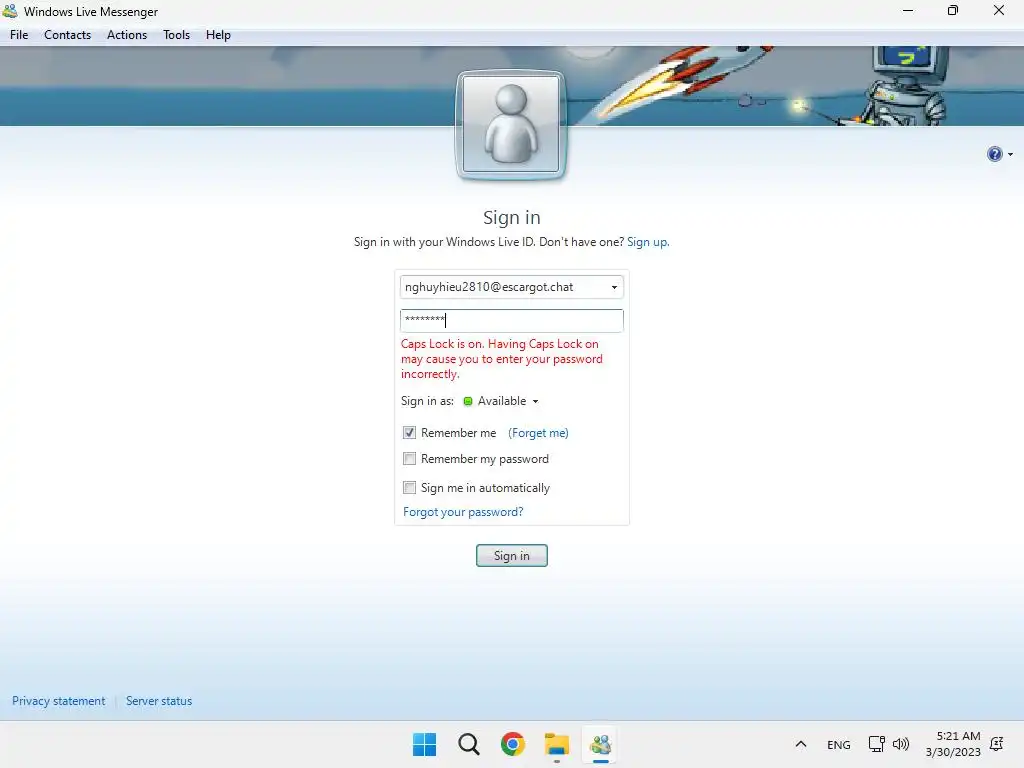
Task: Click the Sign in button
Action: click(x=511, y=556)
